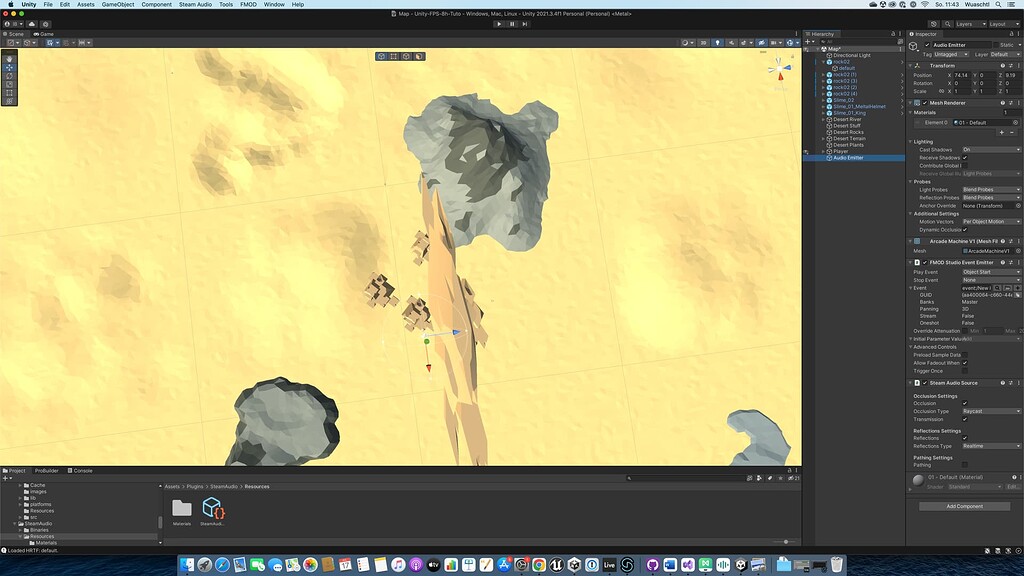Click the Inspector panel lock icon
The height and width of the screenshot is (576, 1024).
[x=1013, y=32]
